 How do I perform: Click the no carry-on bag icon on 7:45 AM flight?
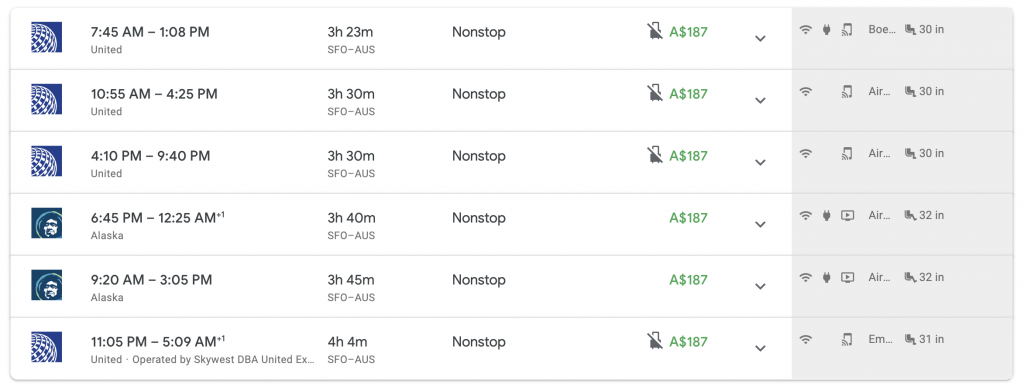654,31
